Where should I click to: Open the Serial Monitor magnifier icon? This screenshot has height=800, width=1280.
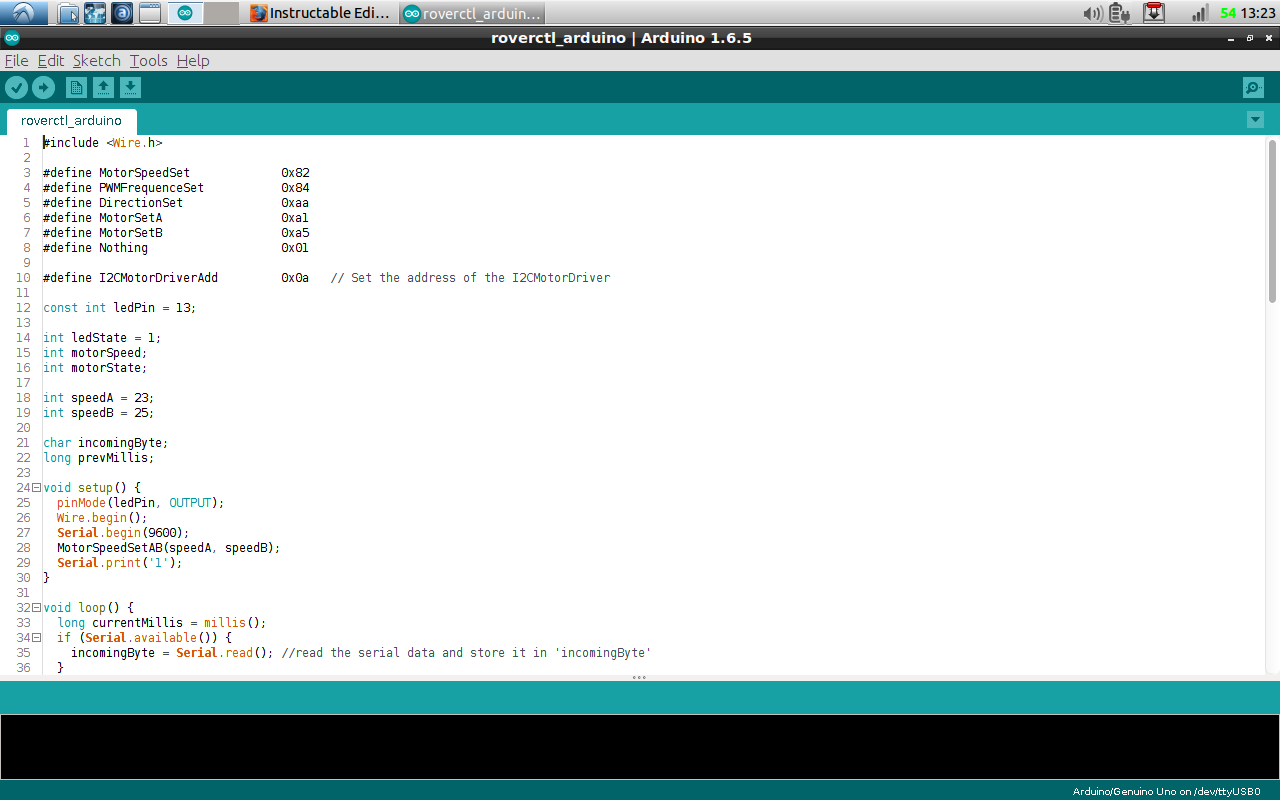coord(1253,88)
